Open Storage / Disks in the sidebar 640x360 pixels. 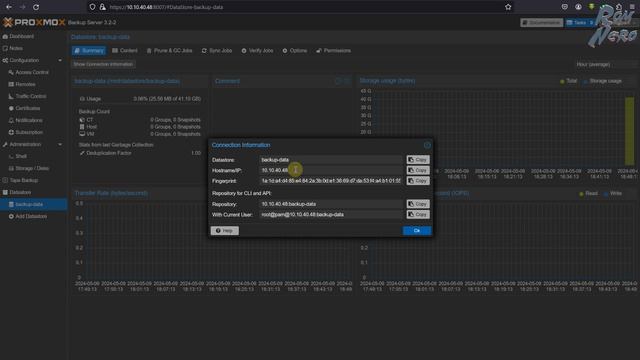[32, 168]
